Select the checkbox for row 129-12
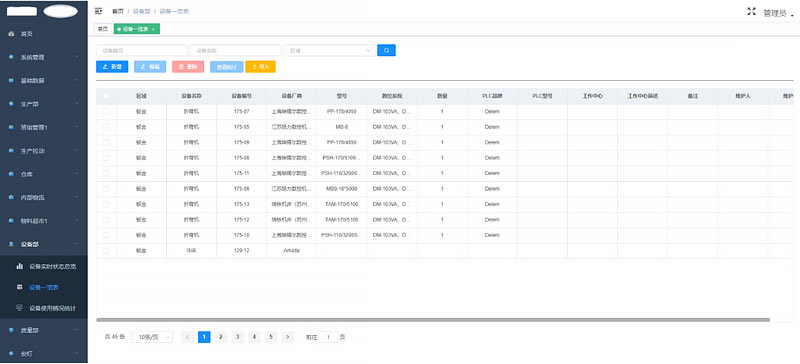The width and height of the screenshot is (800, 364). (x=106, y=251)
